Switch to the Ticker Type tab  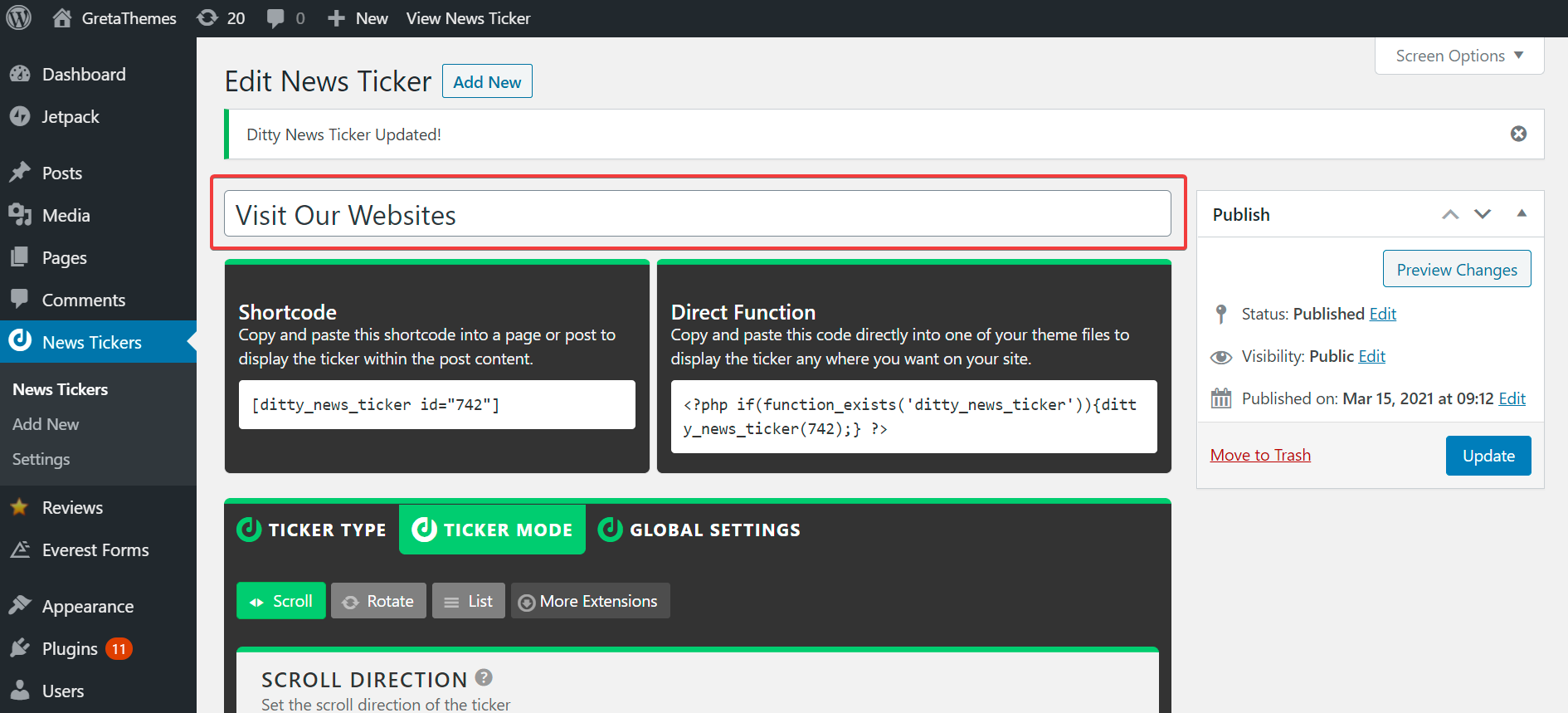point(312,530)
